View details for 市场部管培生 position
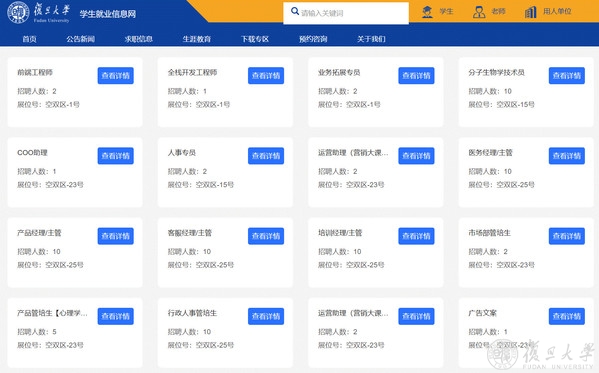The image size is (599, 373). coord(567,236)
